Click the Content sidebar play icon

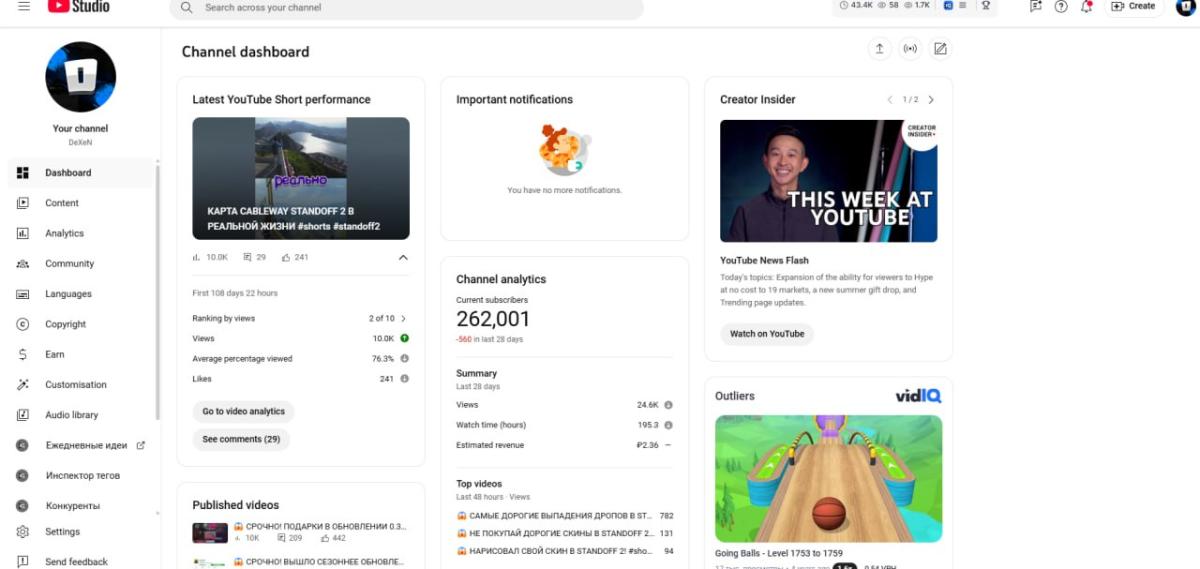pyautogui.click(x=23, y=203)
